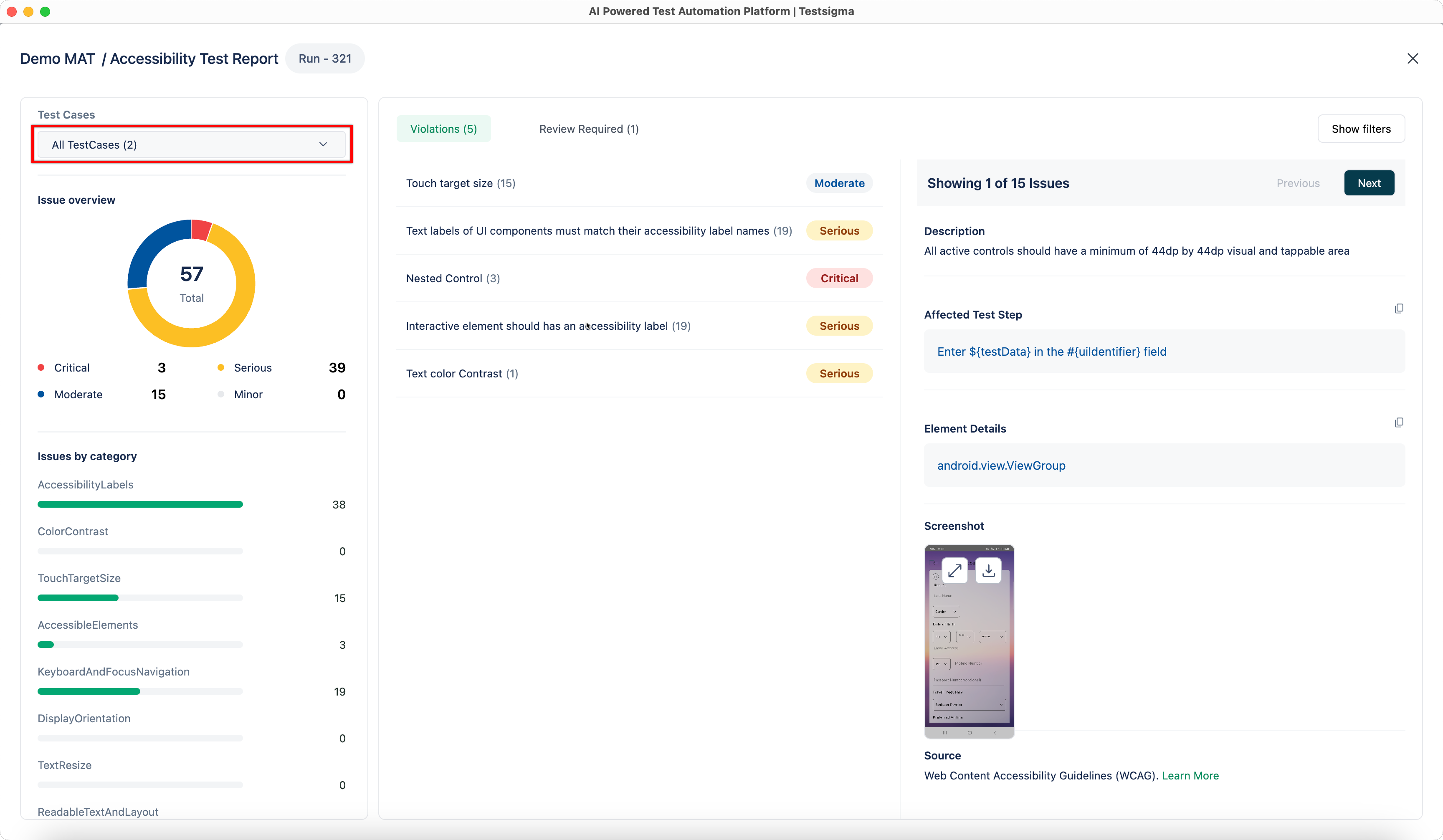Screen dimensions: 1443x840
Task: Download the issue screenshot
Action: 987,570
